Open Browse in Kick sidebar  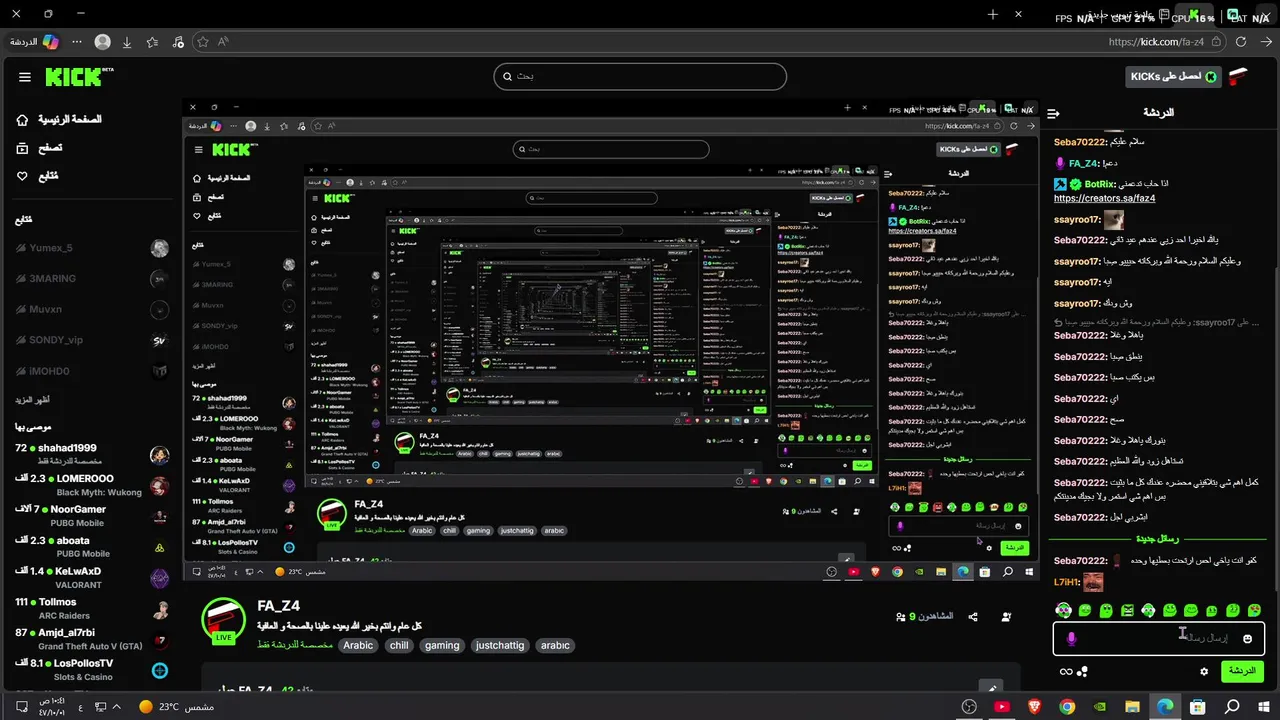click(x=40, y=147)
